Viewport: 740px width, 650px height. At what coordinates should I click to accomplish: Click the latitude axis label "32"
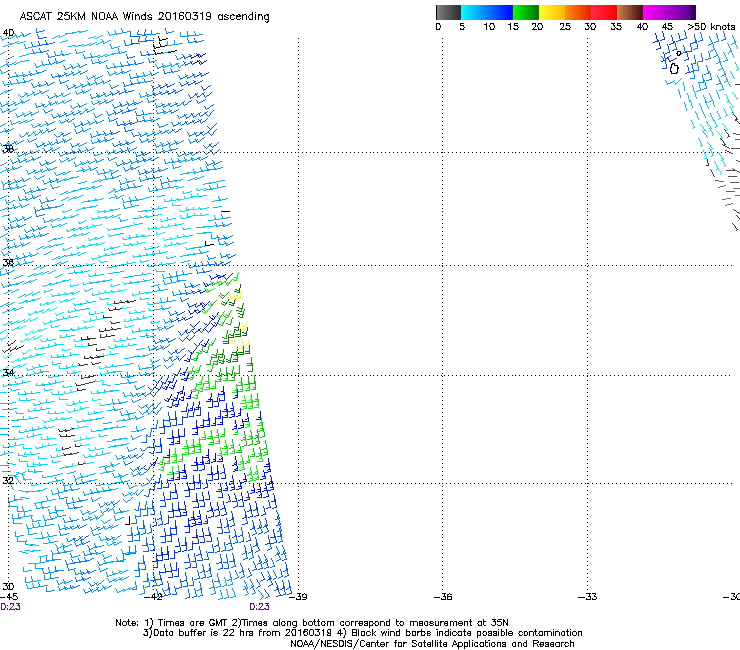pyautogui.click(x=8, y=480)
